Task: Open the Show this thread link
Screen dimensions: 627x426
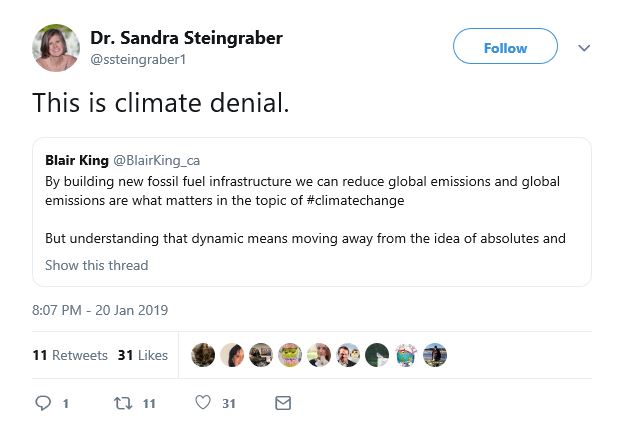Action: tap(96, 265)
